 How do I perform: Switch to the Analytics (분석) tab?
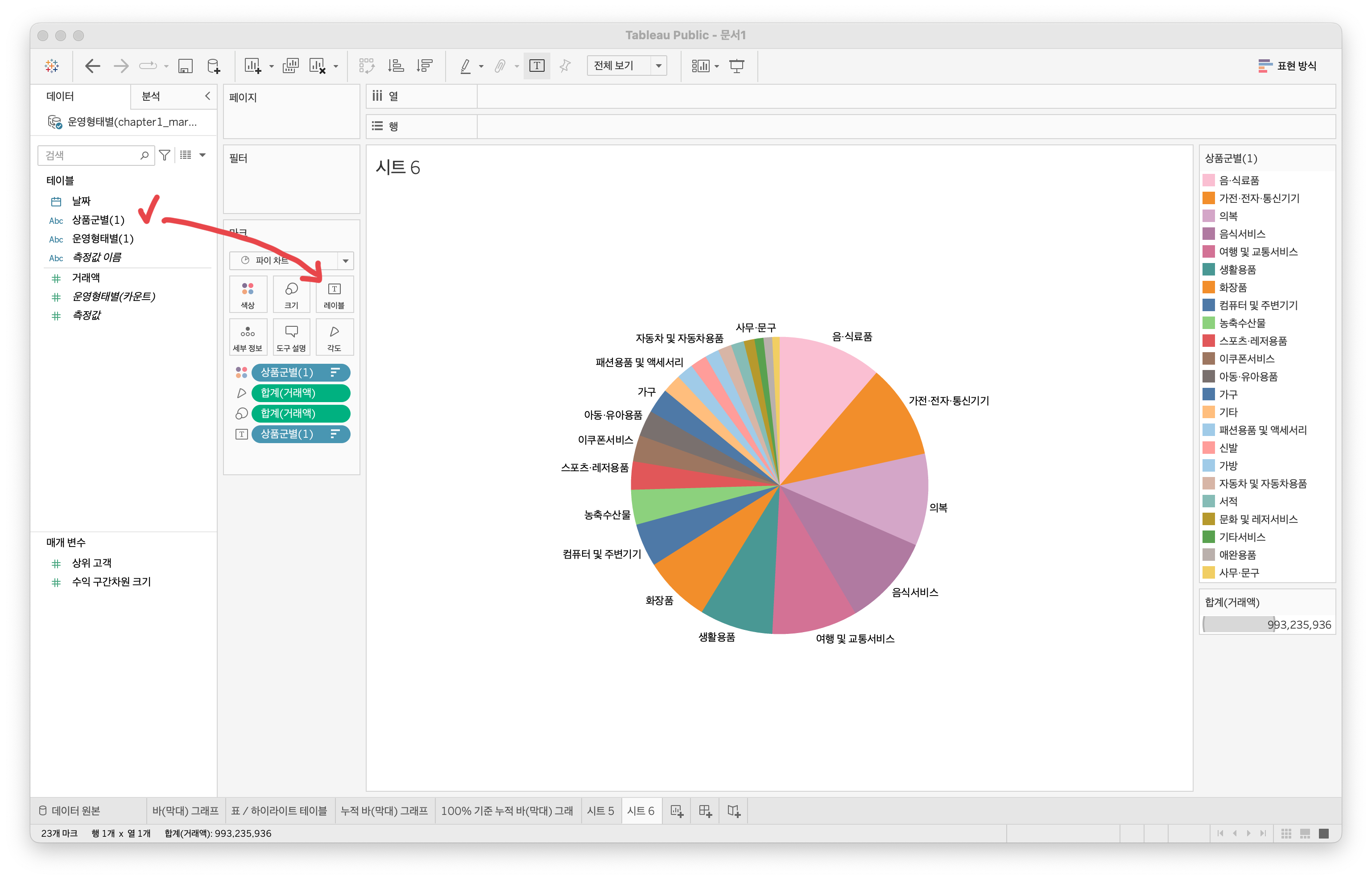(151, 96)
